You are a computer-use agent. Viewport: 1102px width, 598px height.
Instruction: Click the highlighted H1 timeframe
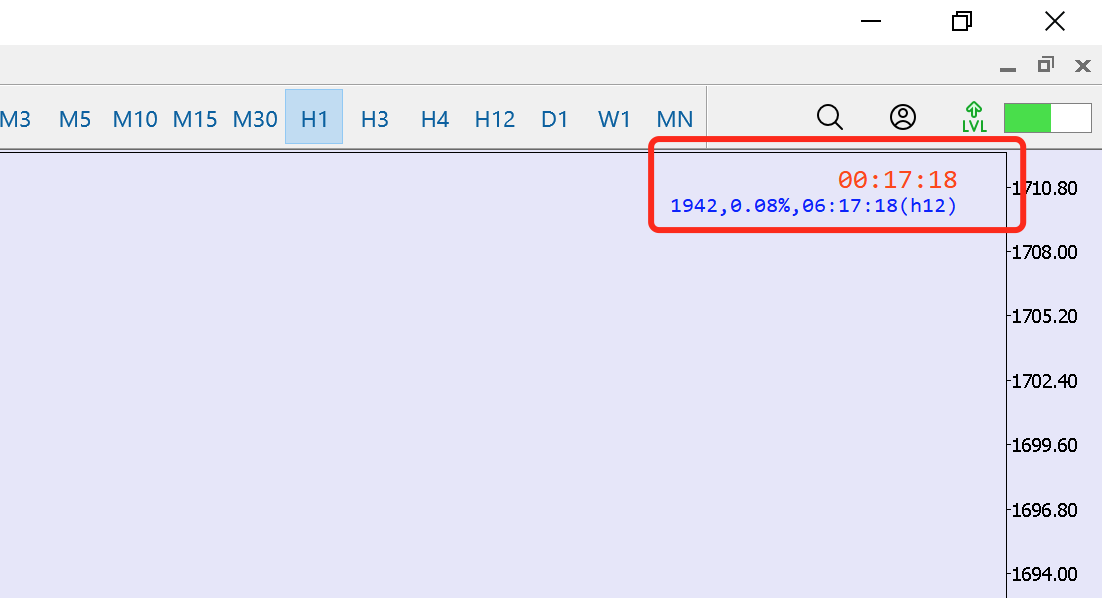point(314,119)
